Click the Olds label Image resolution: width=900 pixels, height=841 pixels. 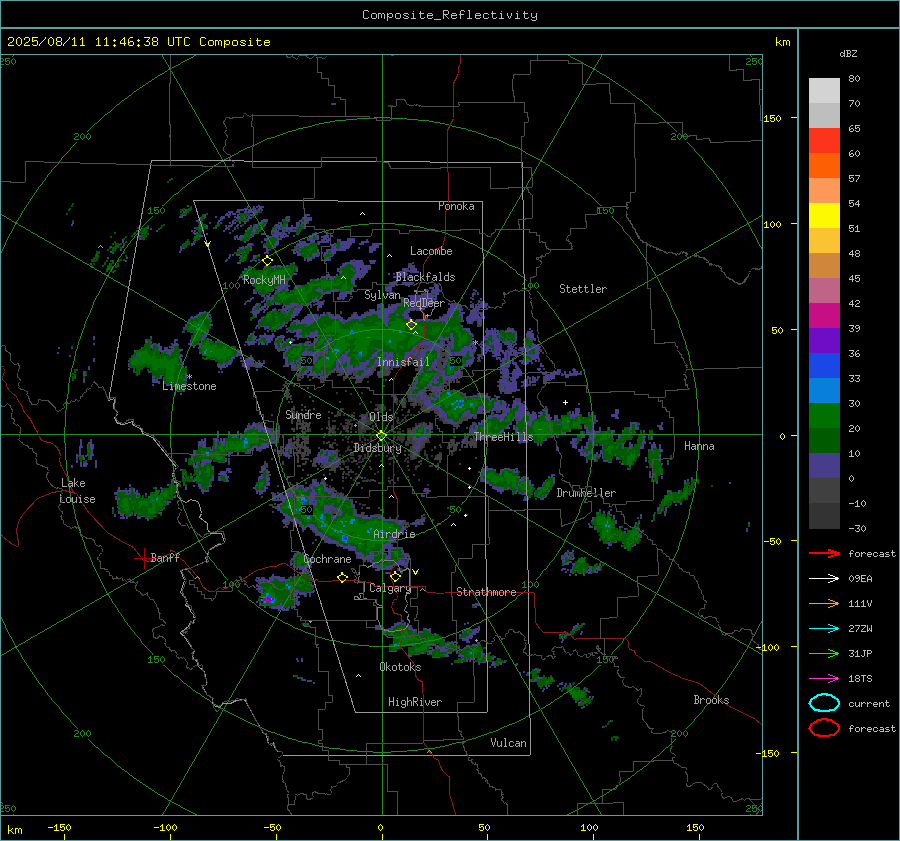point(381,417)
